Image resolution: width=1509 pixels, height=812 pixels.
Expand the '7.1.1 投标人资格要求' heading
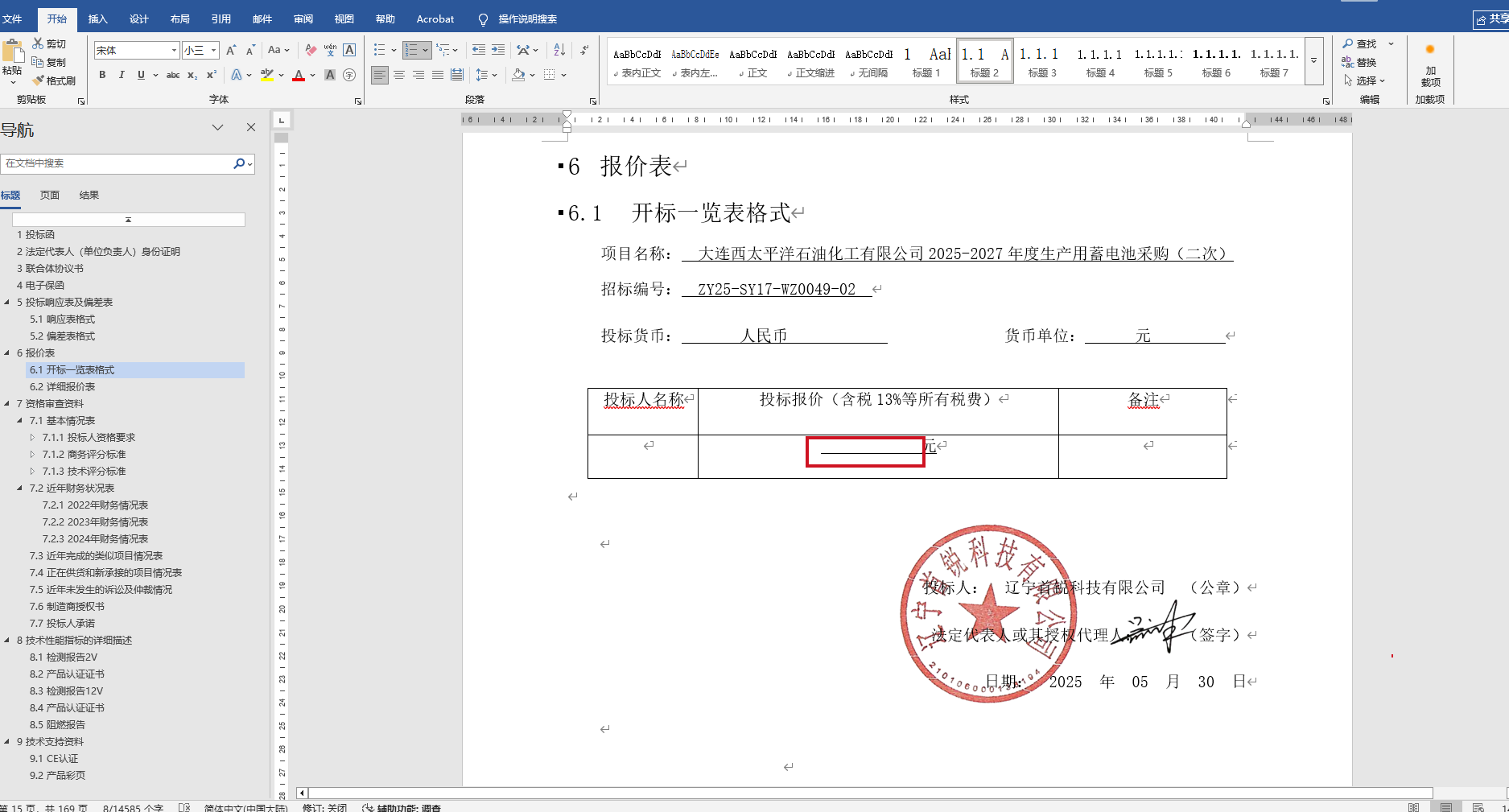click(33, 438)
